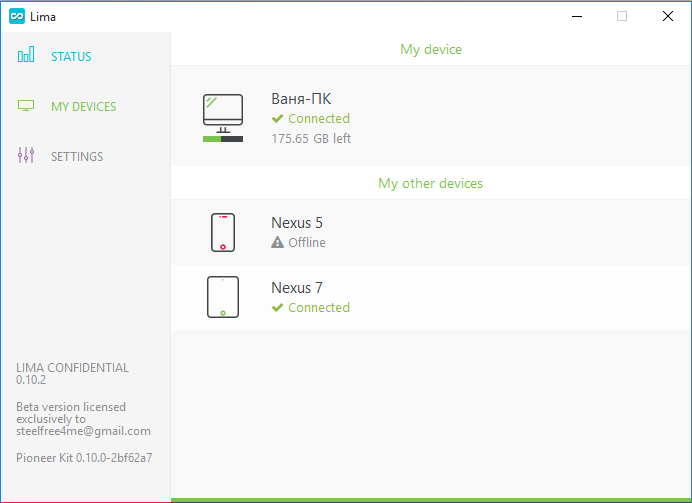The image size is (692, 503).
Task: Select the Ваня-ПК device name
Action: tap(301, 98)
